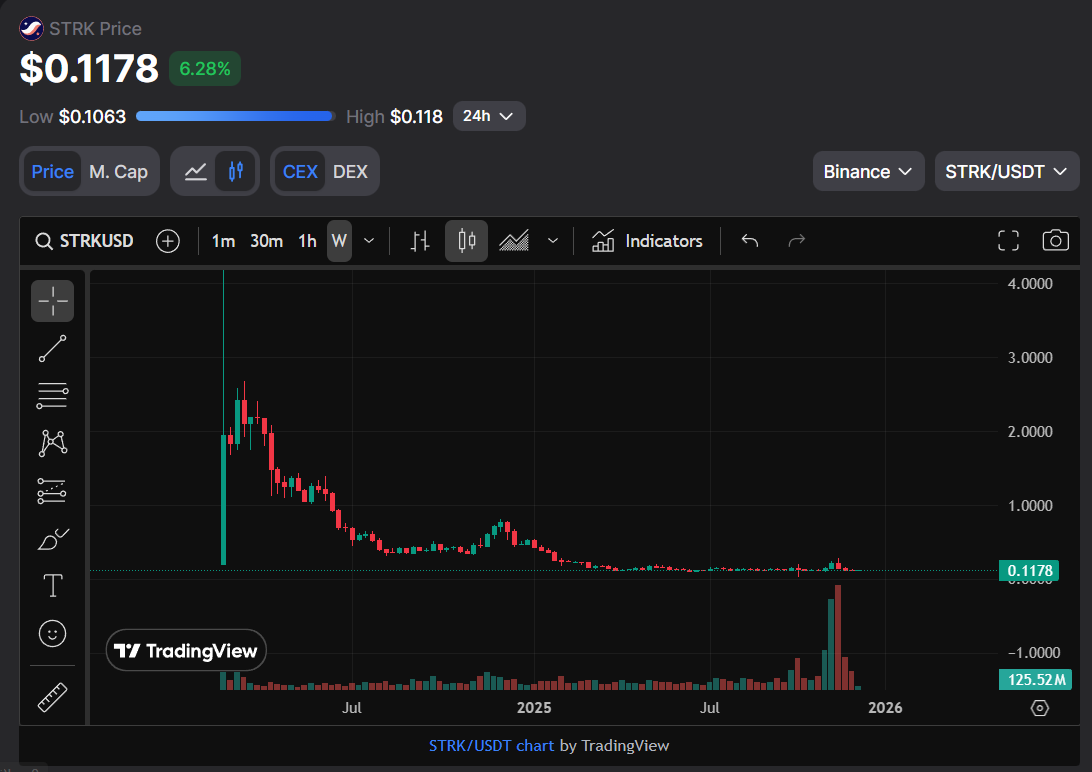Open the Binance exchange dropdown
Viewport: 1092px width, 772px height.
click(868, 171)
